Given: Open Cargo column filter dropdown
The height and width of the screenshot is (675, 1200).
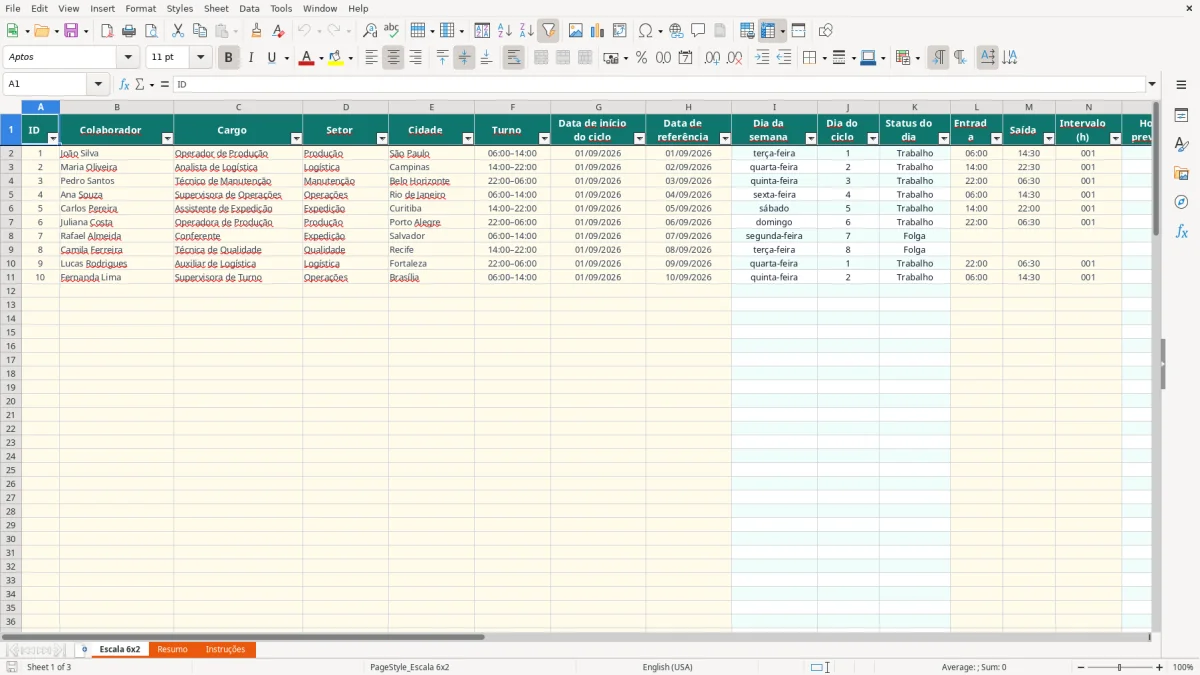Looking at the screenshot, I should coord(296,138).
